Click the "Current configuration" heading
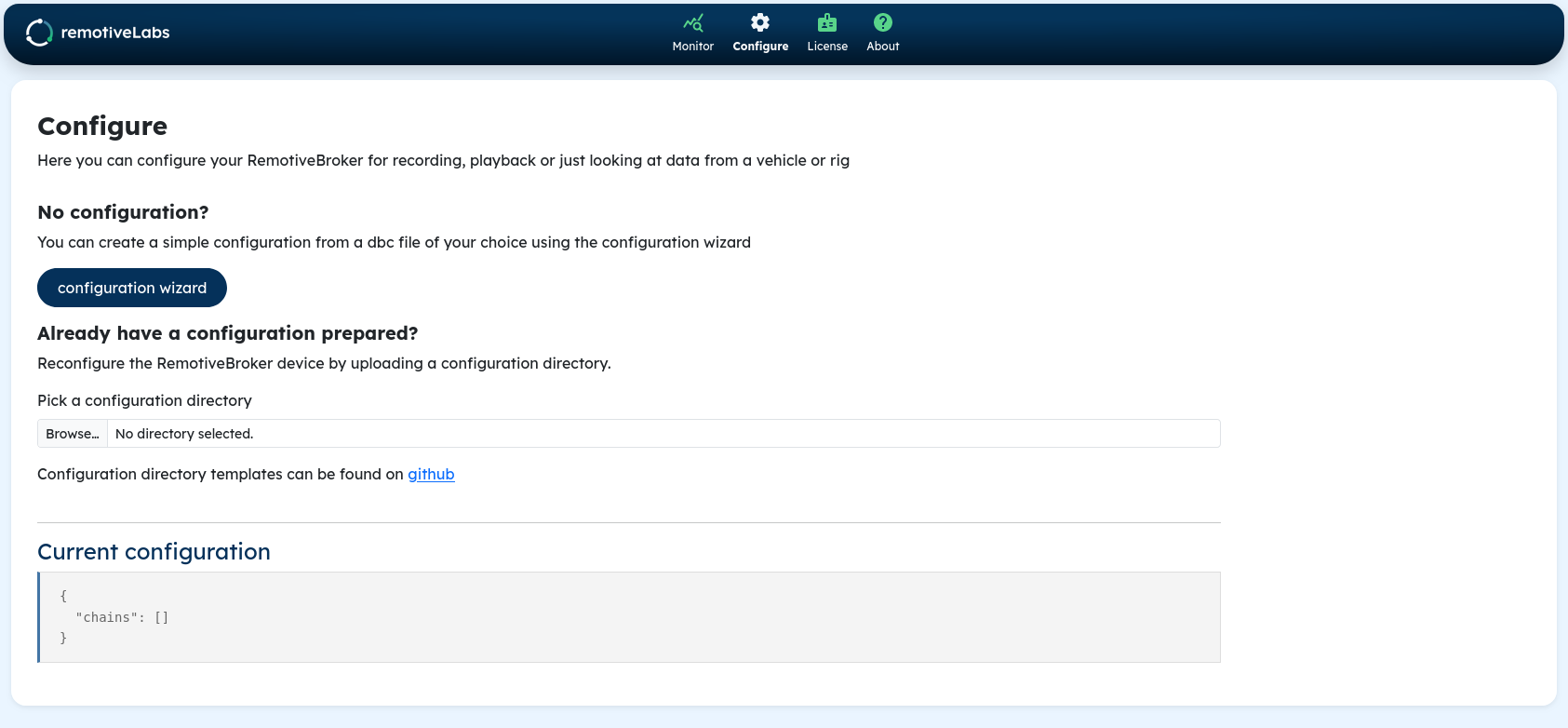 coord(154,552)
